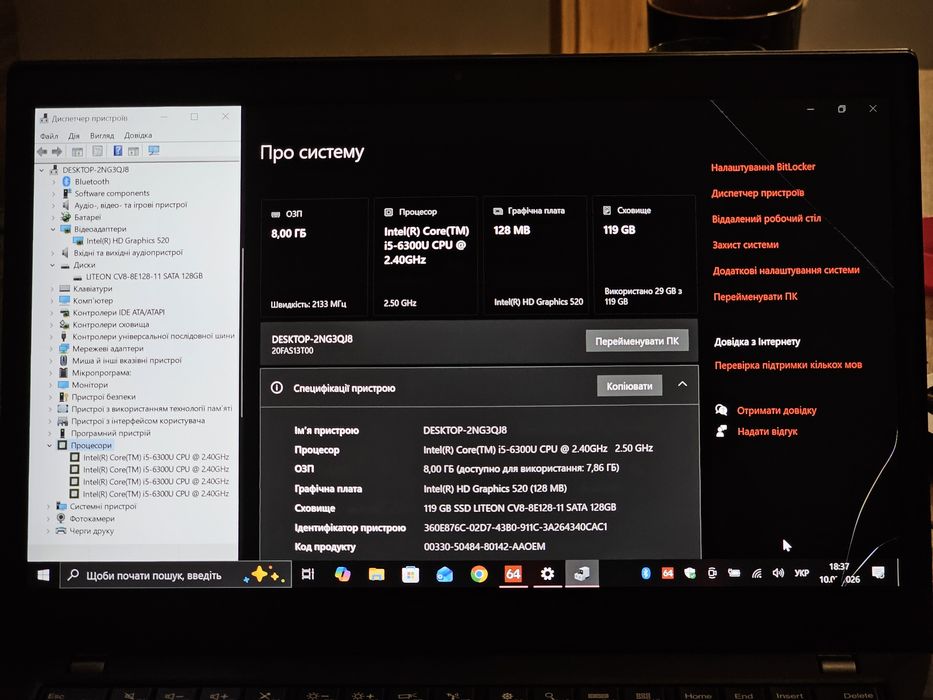Select the Черги друку tree item
This screenshot has width=933, height=700.
(x=91, y=531)
